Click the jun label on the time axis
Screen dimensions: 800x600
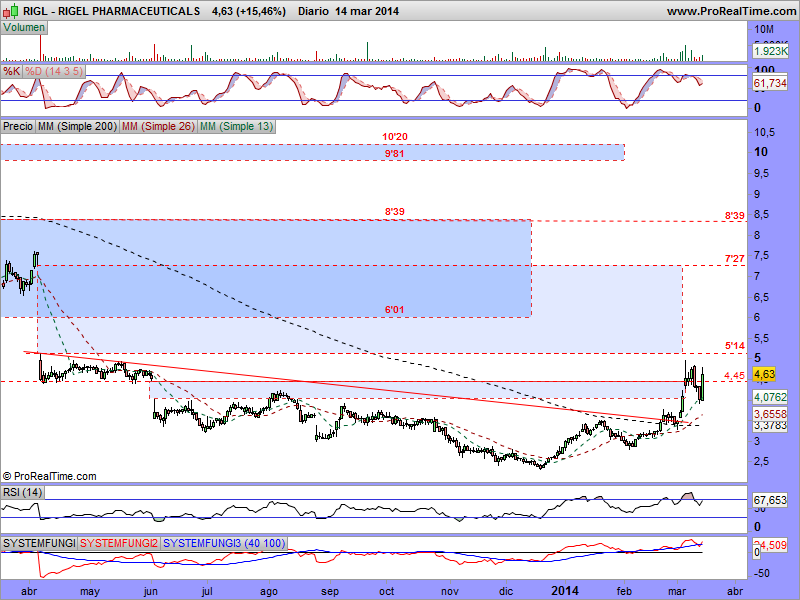(x=150, y=591)
